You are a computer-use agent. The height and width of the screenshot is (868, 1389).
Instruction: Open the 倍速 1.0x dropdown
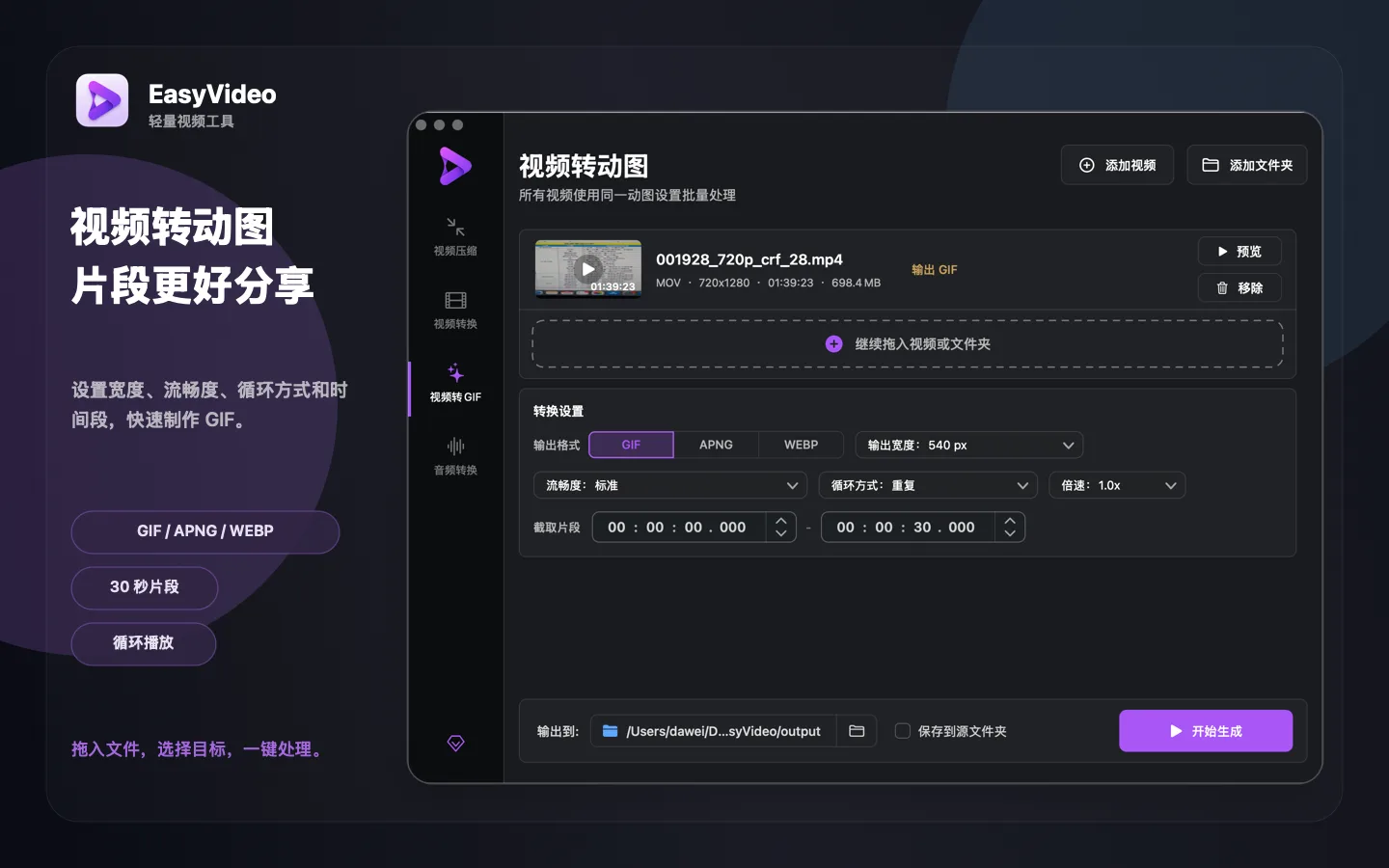(1117, 485)
